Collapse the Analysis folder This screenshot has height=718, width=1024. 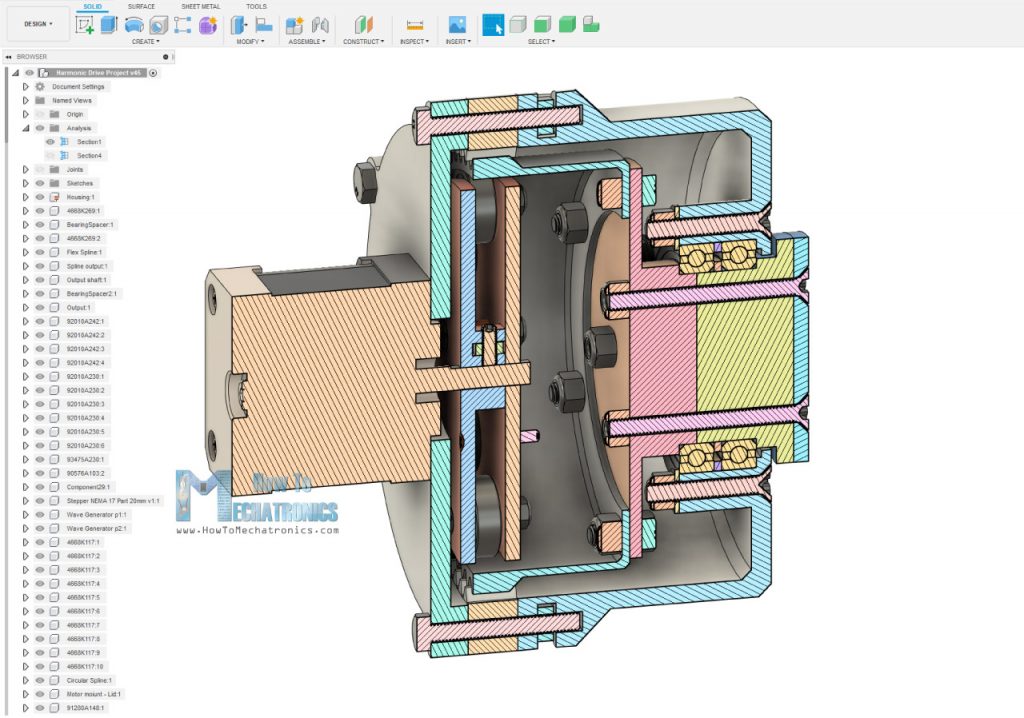26,128
